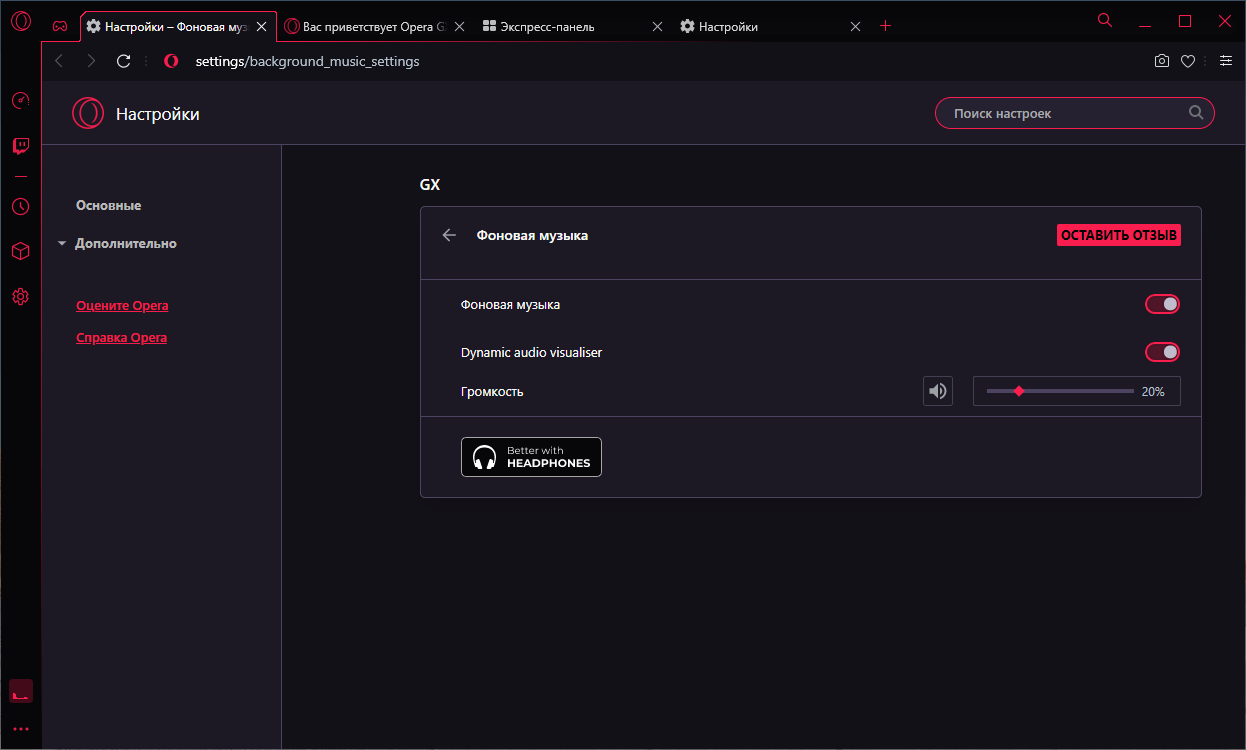Click the GX section heading
The image size is (1246, 750).
[430, 185]
